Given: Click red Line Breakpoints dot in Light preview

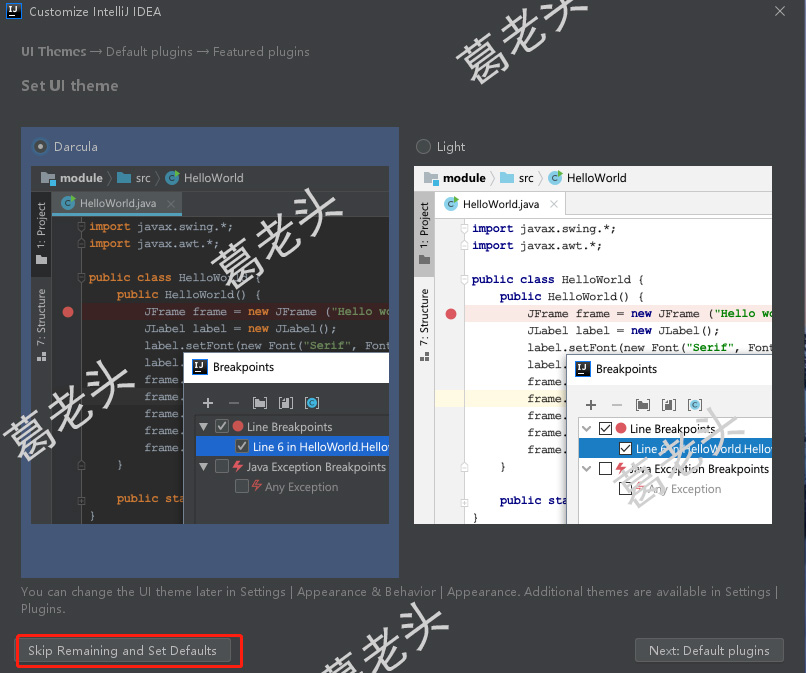Looking at the screenshot, I should click(x=621, y=428).
